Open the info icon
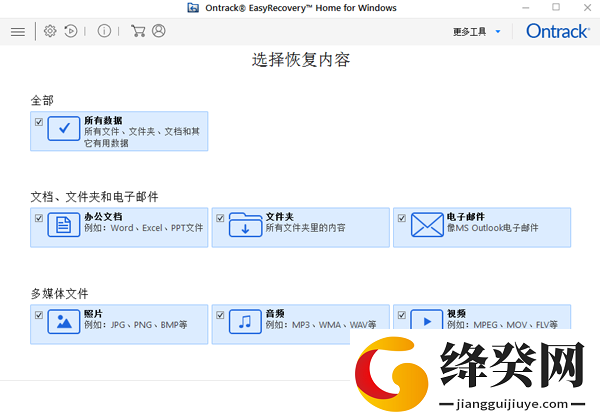The height and width of the screenshot is (420, 600). pyautogui.click(x=104, y=31)
